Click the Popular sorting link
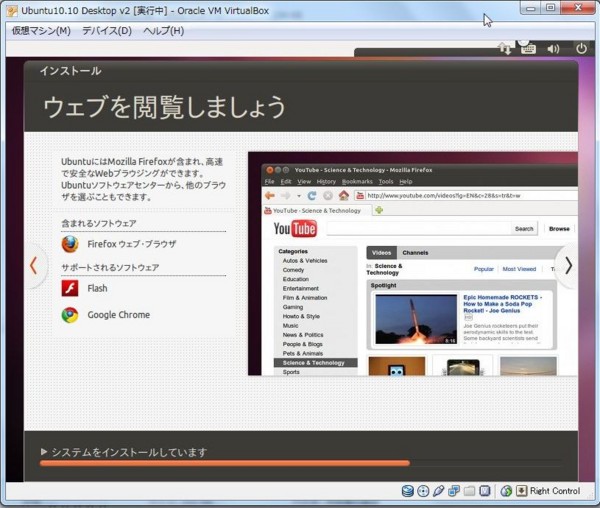 tap(484, 269)
